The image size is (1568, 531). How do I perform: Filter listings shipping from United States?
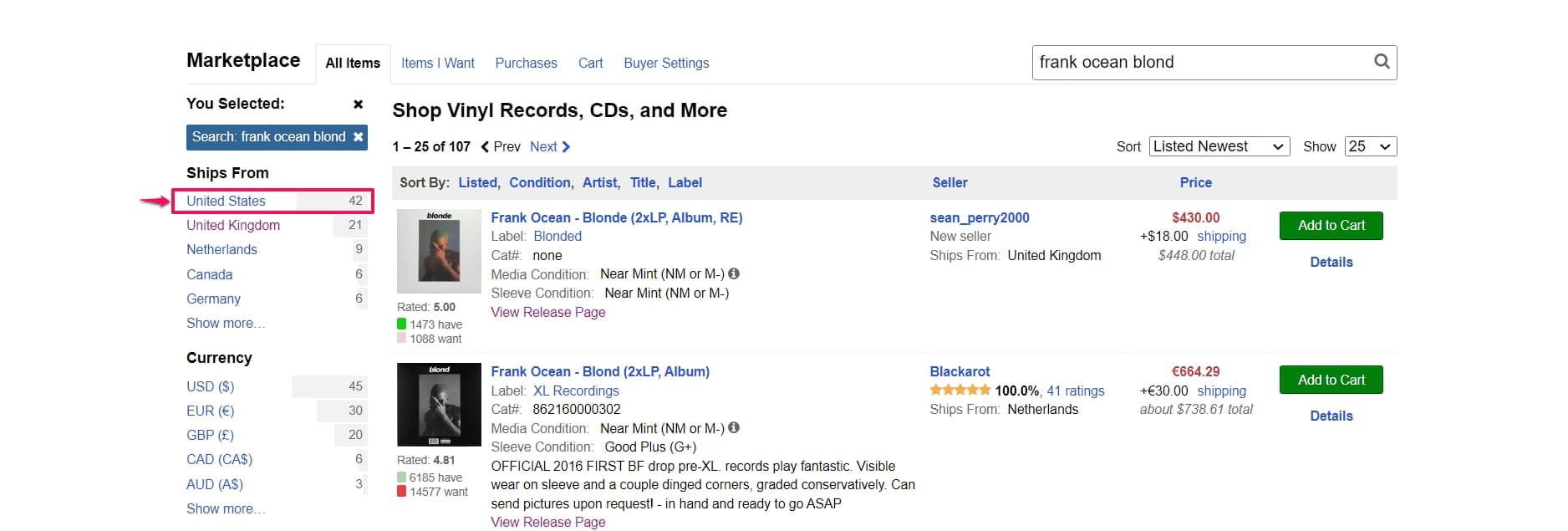(227, 201)
